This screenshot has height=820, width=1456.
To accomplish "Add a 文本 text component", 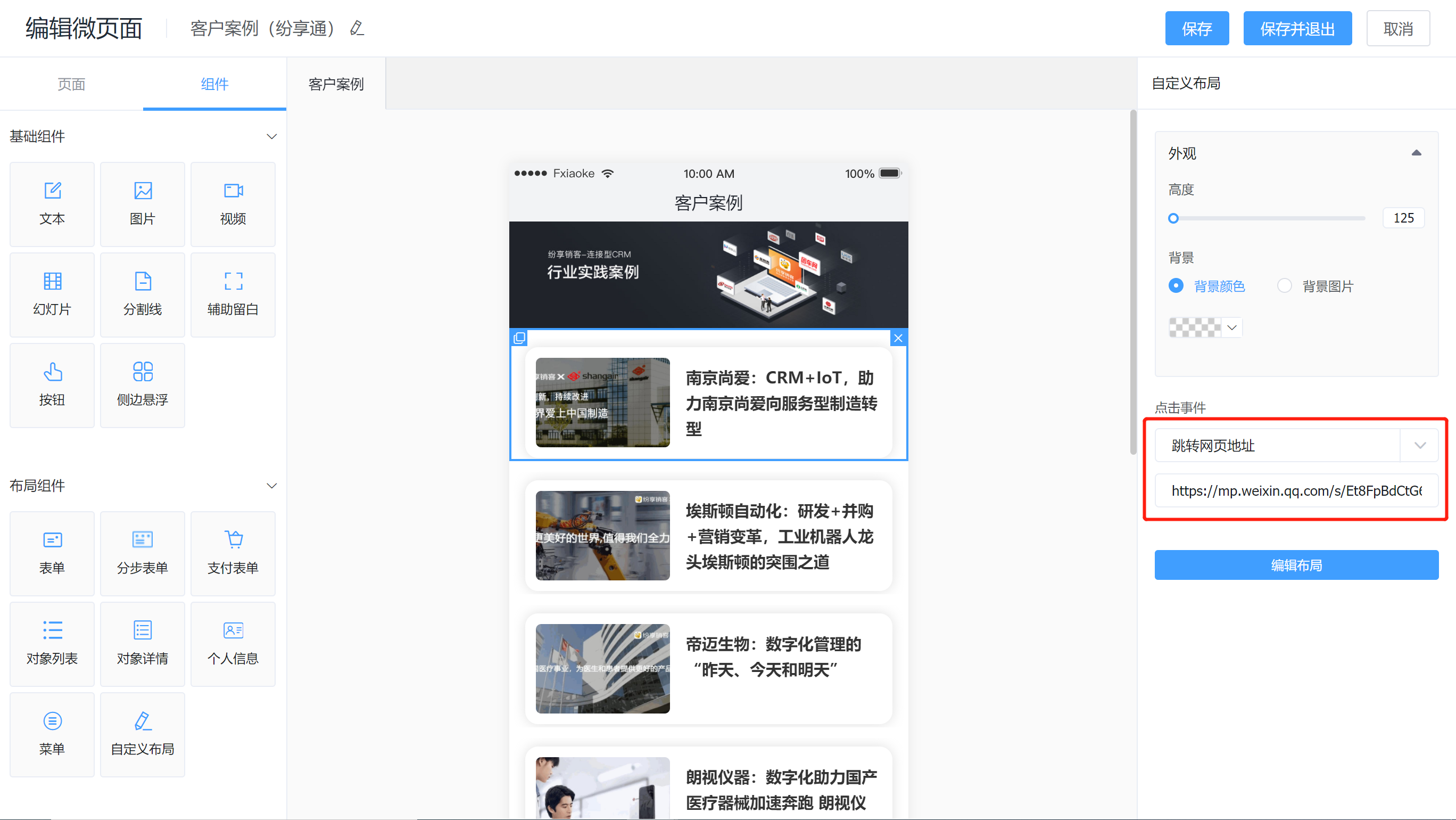I will tap(52, 204).
